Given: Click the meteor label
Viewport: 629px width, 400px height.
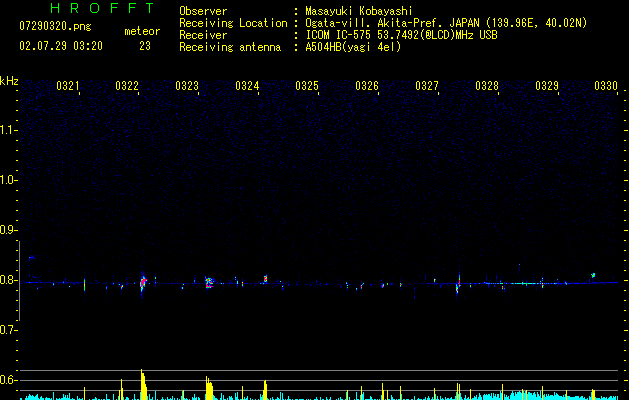Looking at the screenshot, I should point(142,31).
